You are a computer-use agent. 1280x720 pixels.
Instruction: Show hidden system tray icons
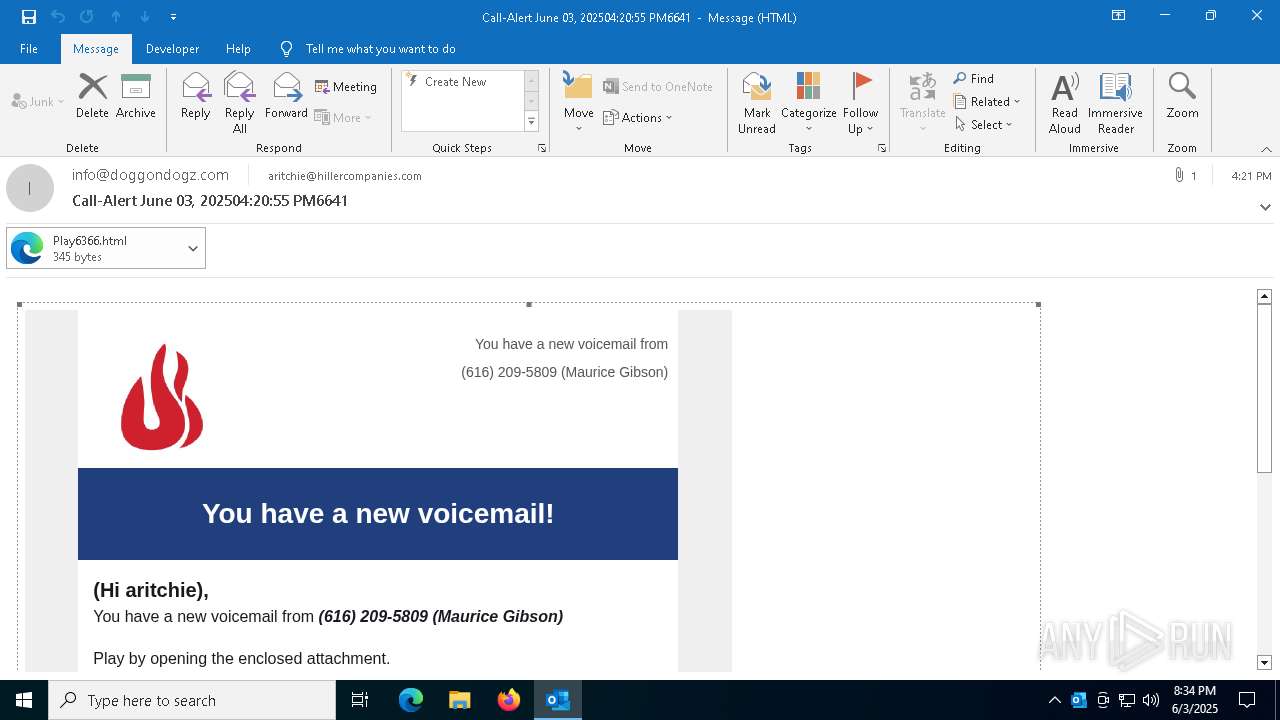[1054, 700]
